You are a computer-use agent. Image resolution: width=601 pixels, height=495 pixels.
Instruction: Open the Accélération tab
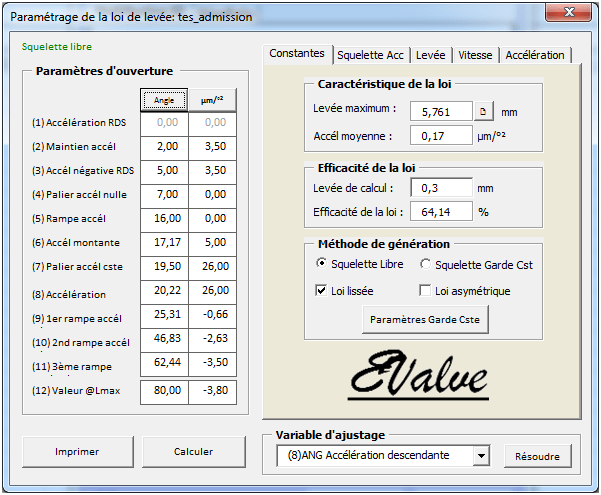[535, 55]
